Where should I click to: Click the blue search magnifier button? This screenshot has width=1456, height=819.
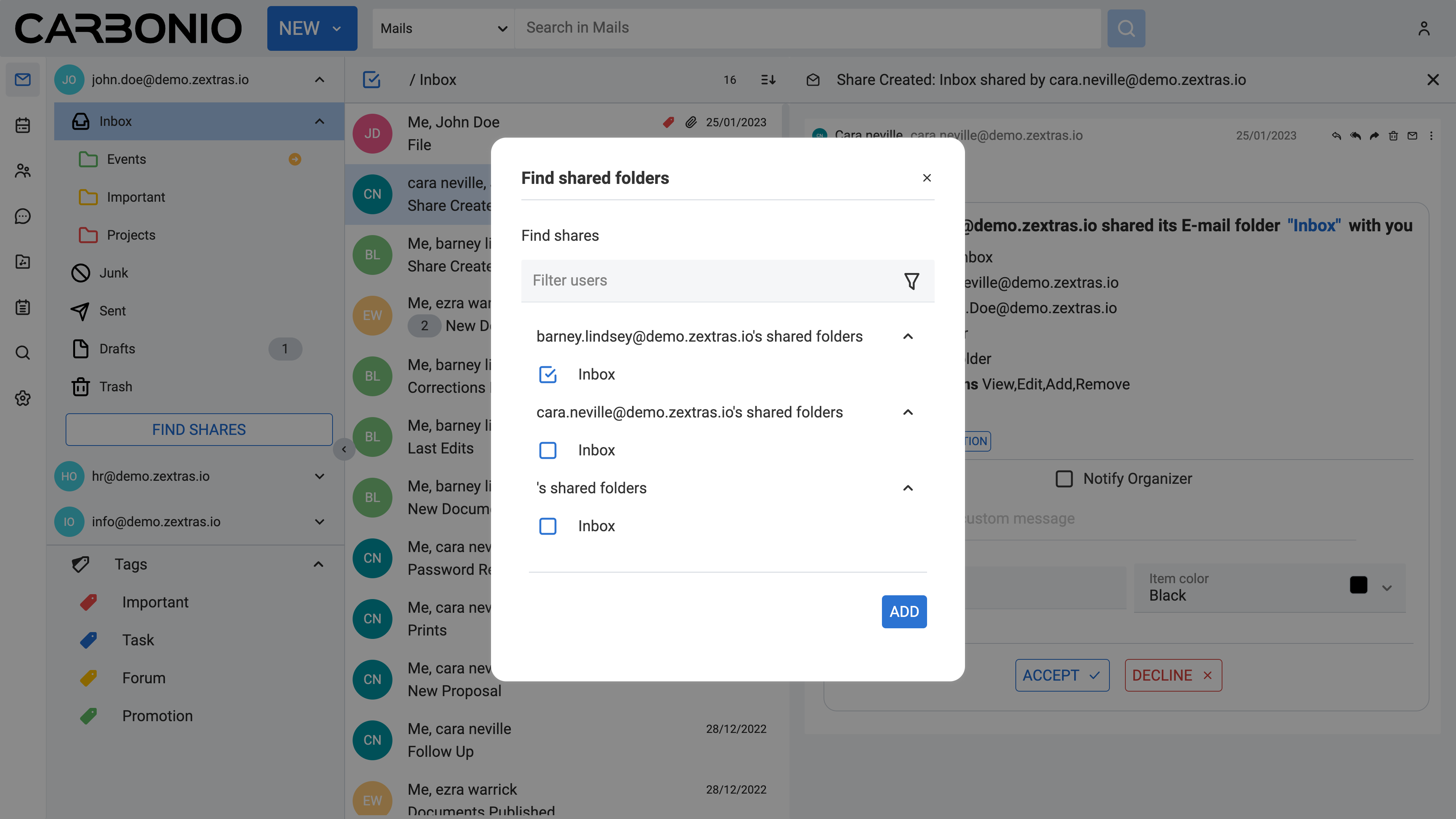click(x=1125, y=28)
